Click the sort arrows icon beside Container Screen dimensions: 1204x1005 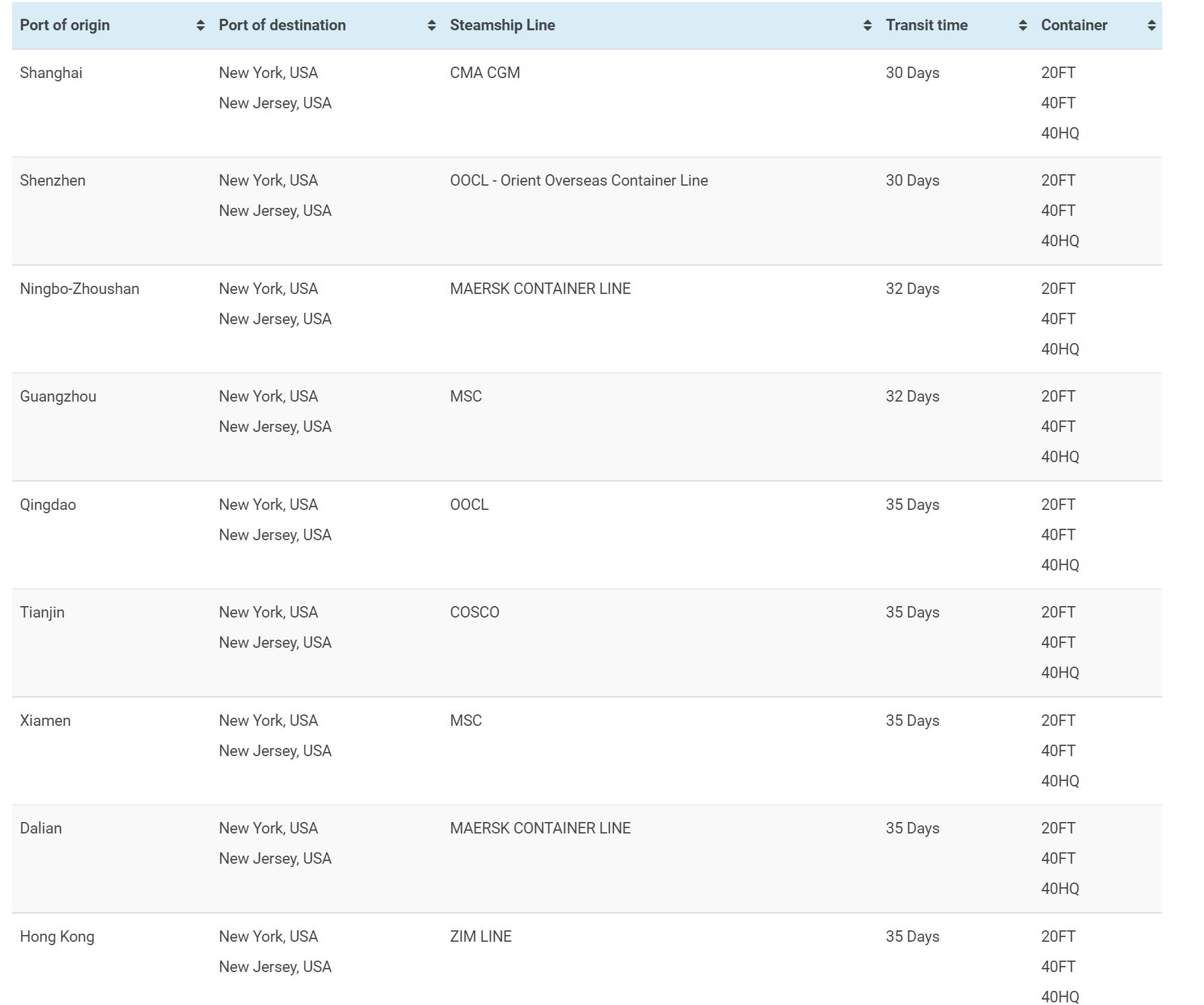pyautogui.click(x=1151, y=26)
